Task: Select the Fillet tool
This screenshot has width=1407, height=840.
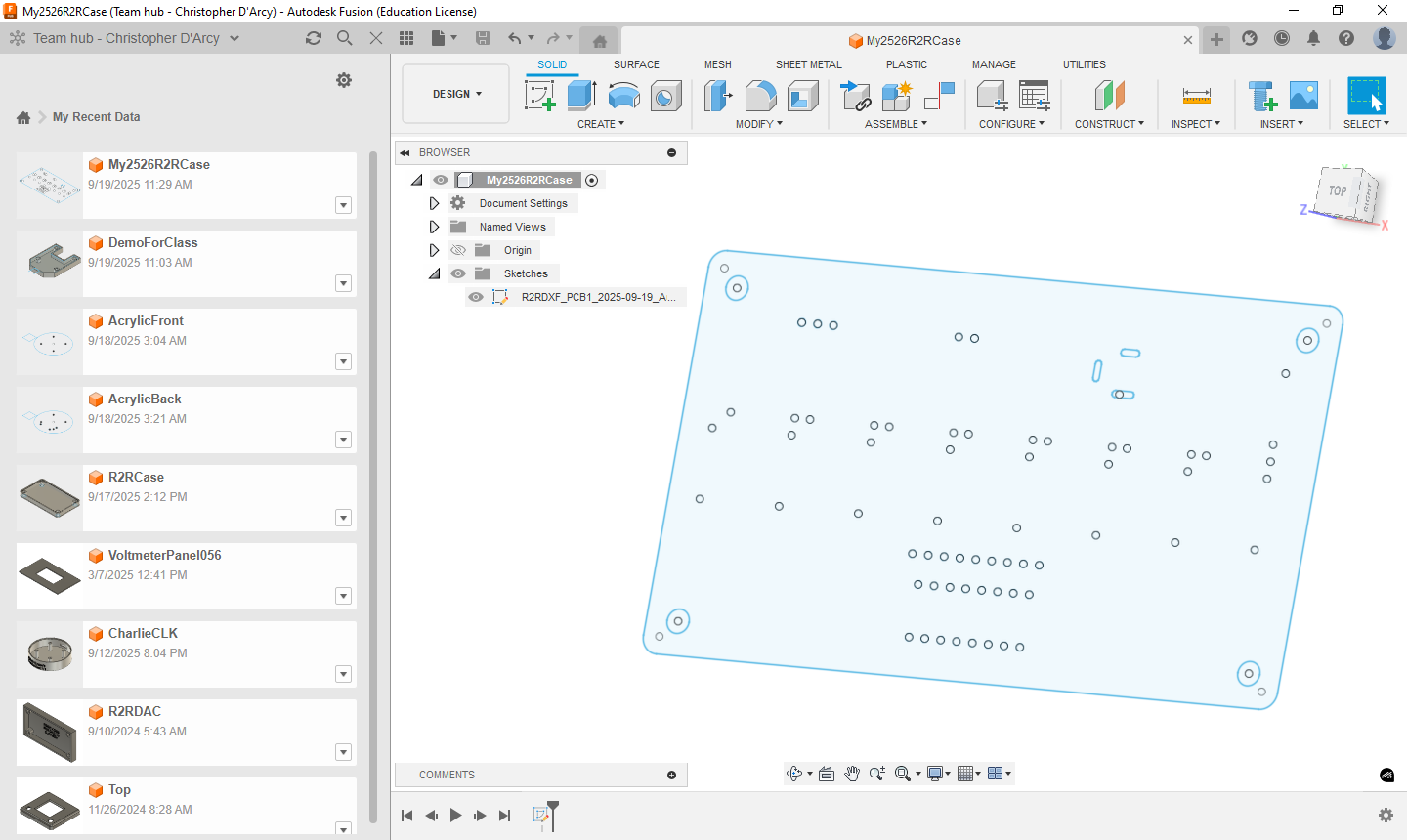Action: coord(760,95)
